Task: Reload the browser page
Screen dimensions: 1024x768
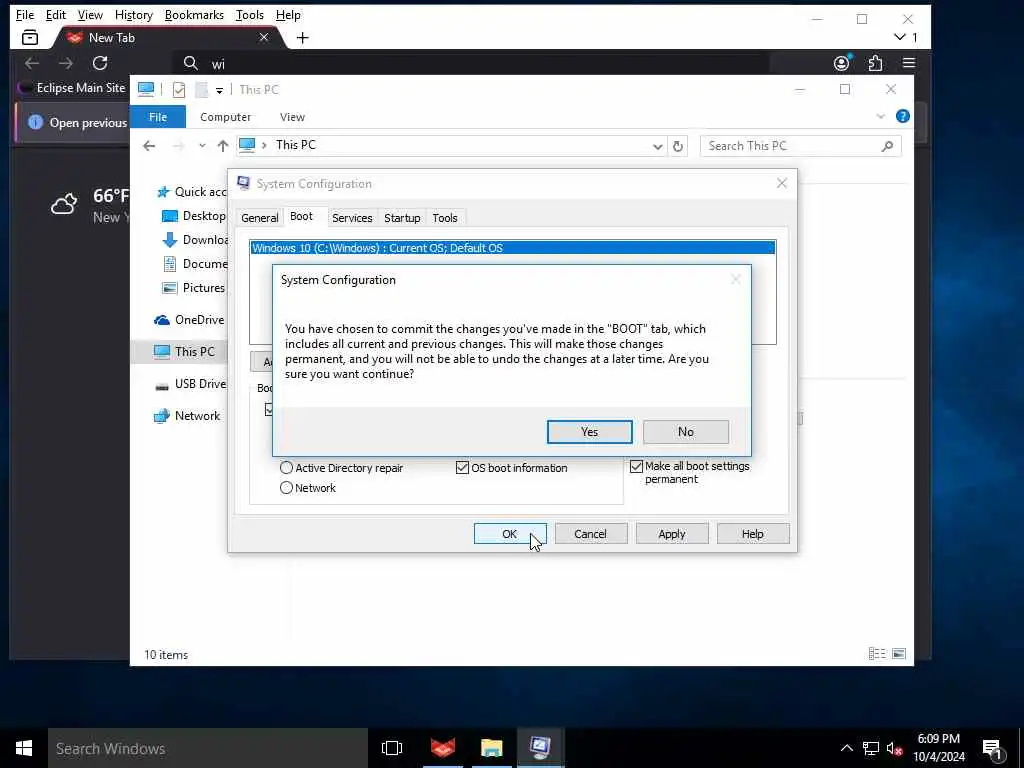Action: click(x=100, y=63)
